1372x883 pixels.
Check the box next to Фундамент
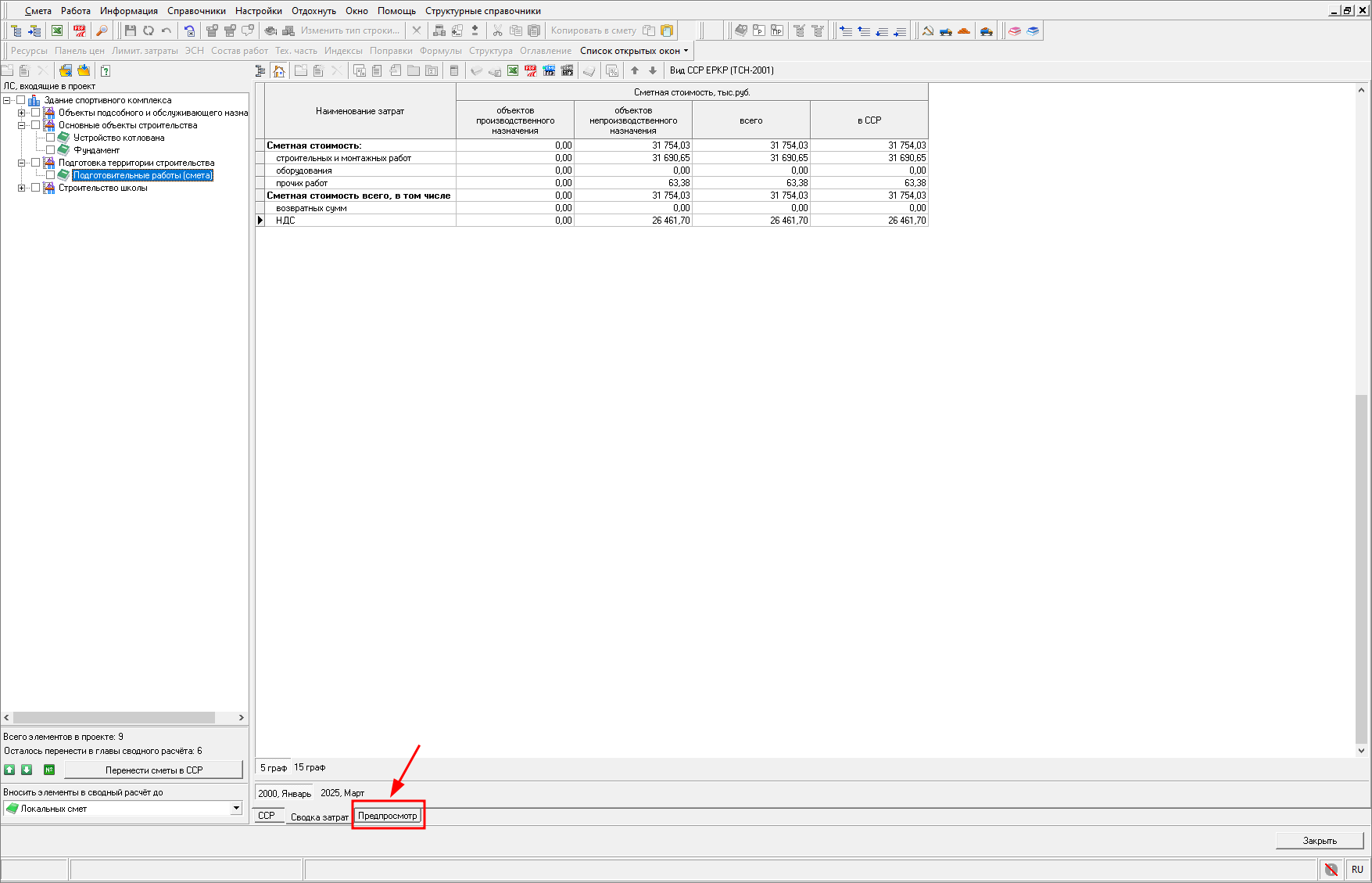pos(51,150)
